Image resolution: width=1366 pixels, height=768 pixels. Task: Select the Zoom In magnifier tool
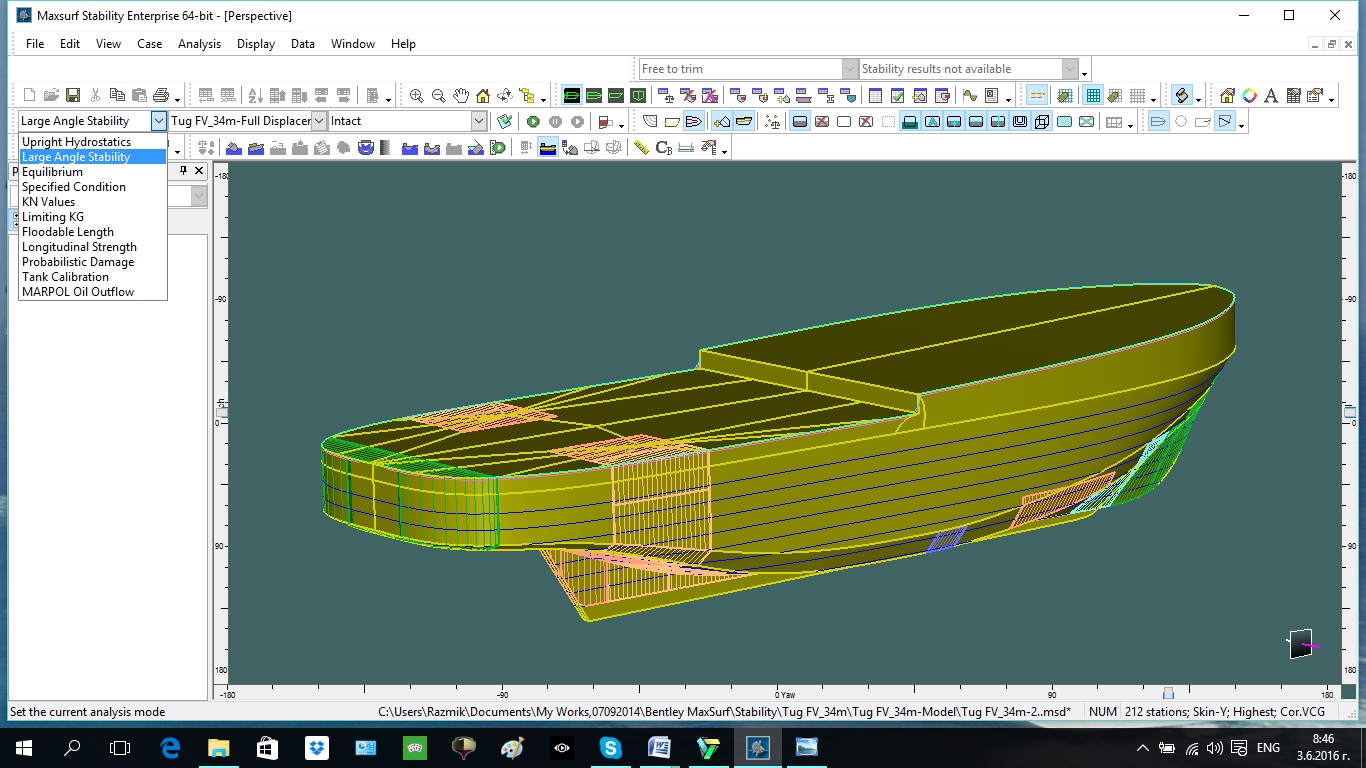click(416, 96)
